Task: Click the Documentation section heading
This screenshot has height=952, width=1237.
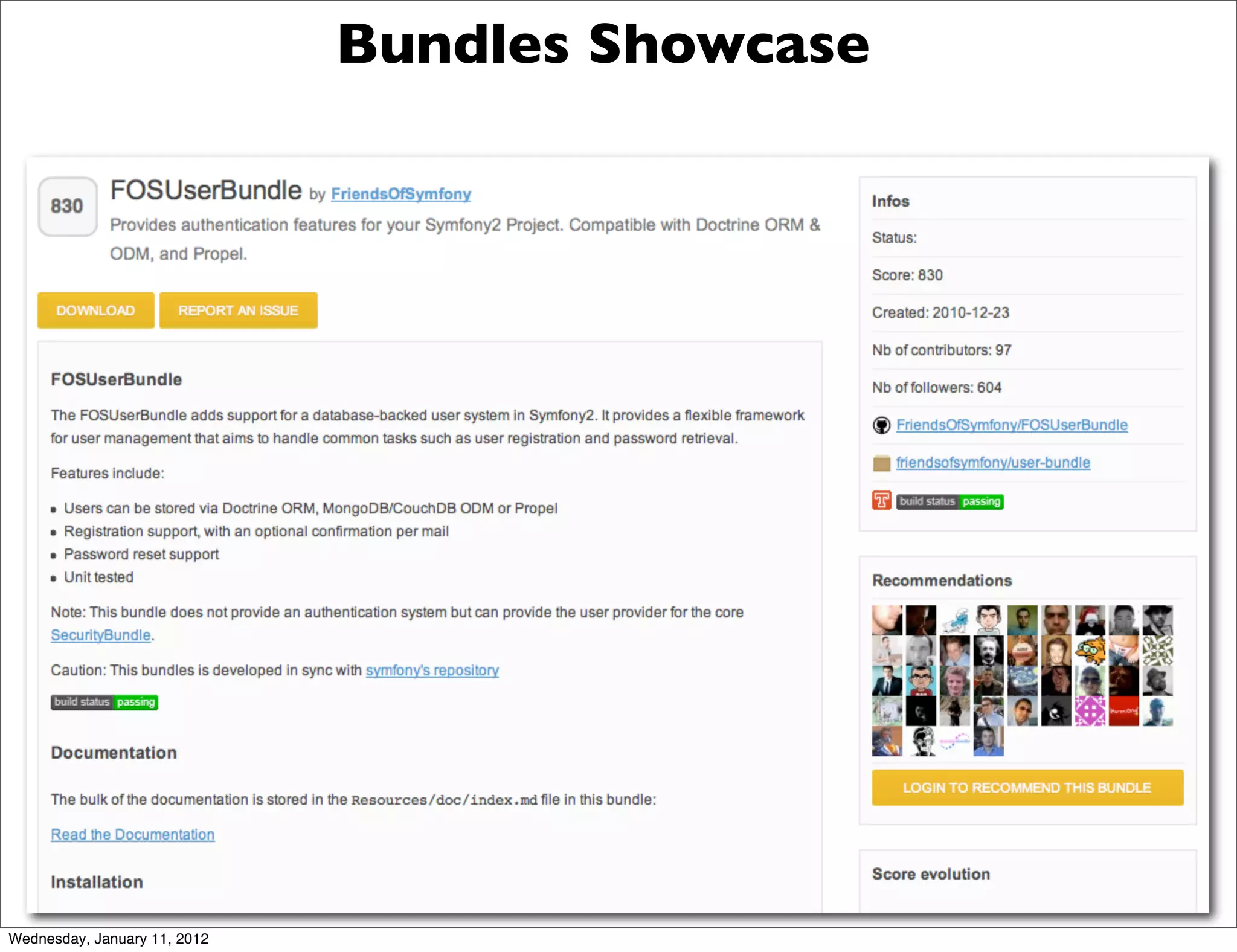Action: click(114, 753)
